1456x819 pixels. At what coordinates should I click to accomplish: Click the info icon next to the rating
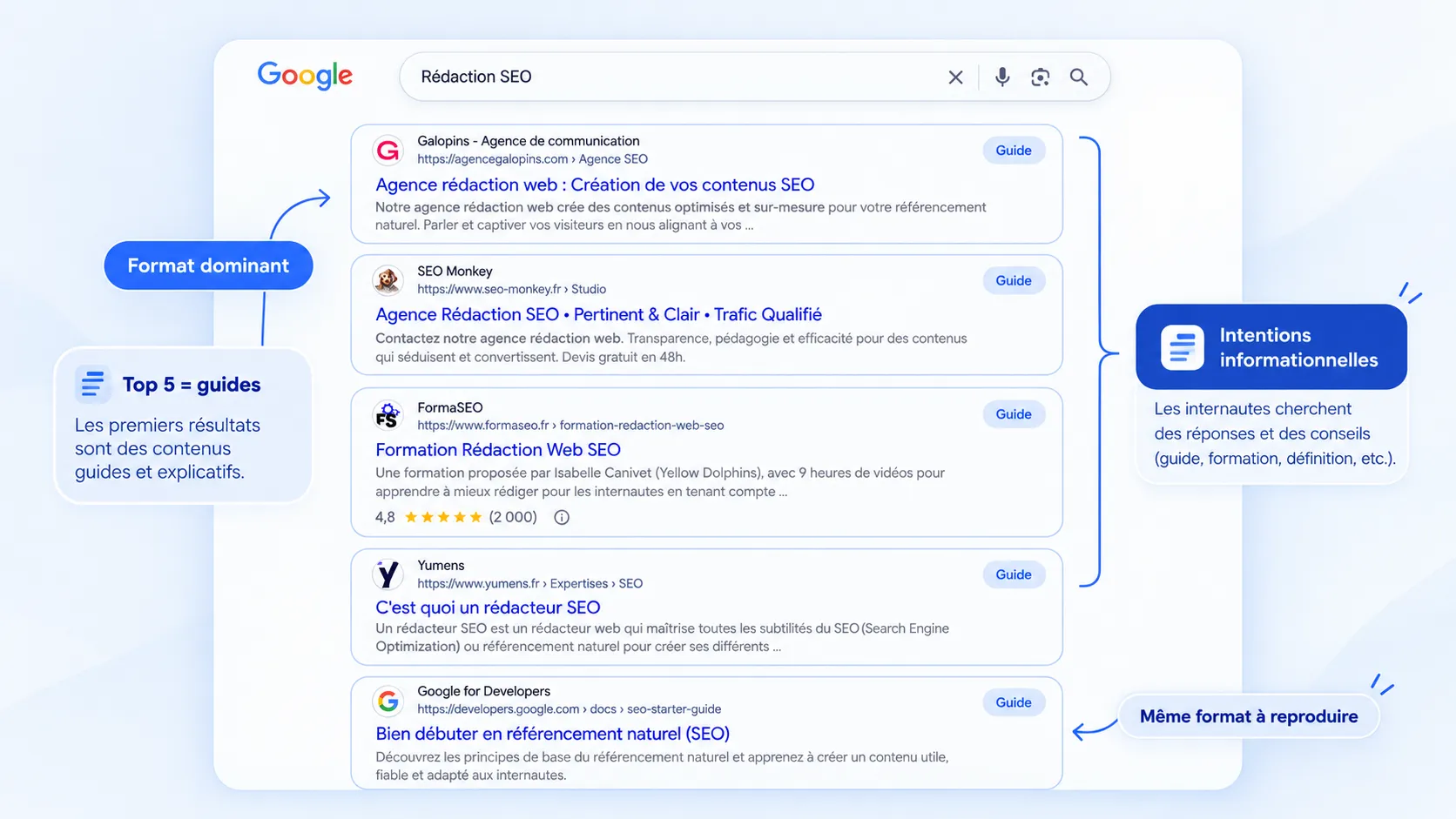562,517
